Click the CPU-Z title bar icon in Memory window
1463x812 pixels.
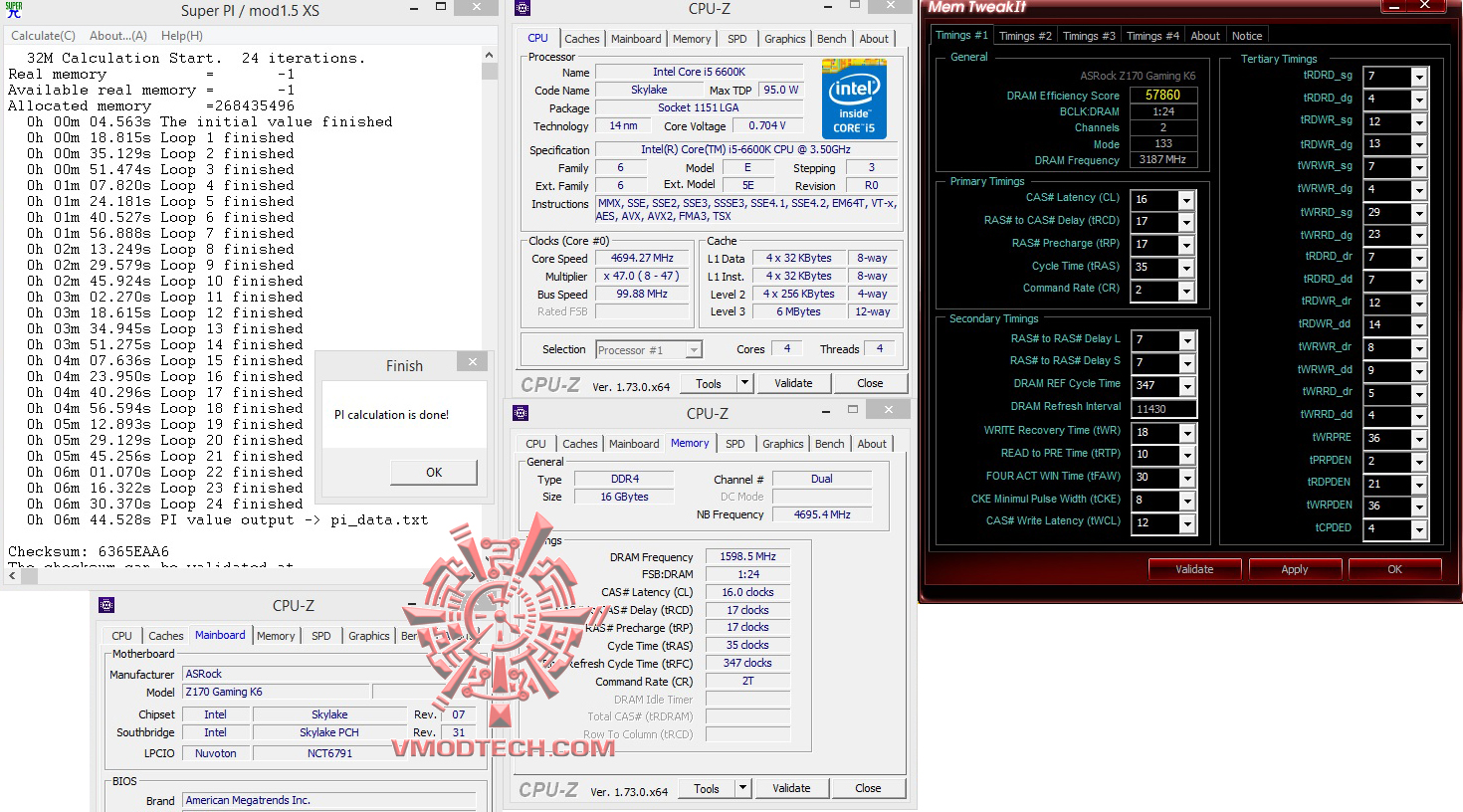click(520, 413)
